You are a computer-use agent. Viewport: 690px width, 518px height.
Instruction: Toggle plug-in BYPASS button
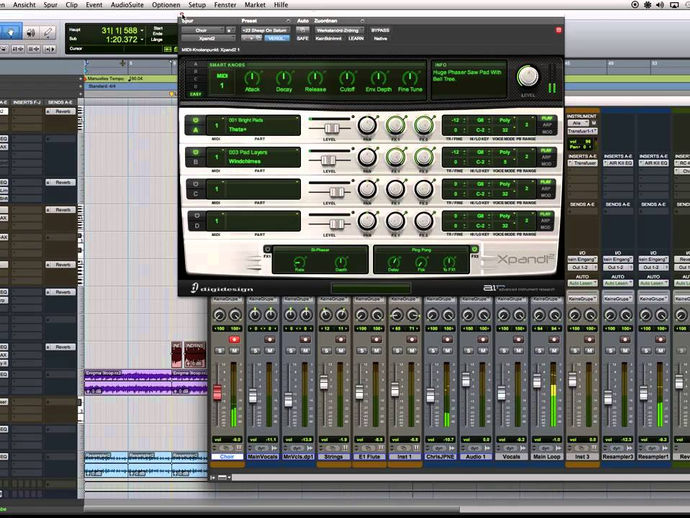pyautogui.click(x=380, y=30)
